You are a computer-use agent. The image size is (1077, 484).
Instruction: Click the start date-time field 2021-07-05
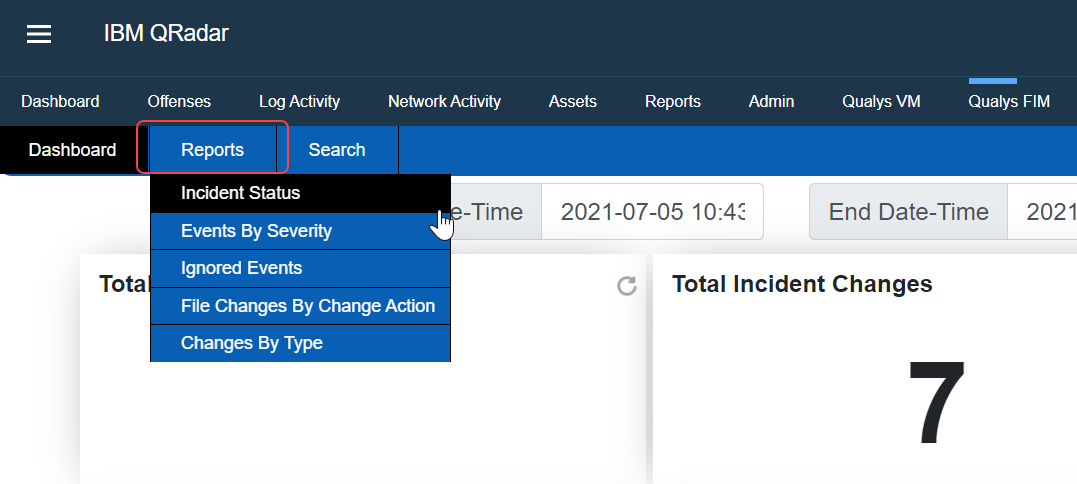(653, 211)
